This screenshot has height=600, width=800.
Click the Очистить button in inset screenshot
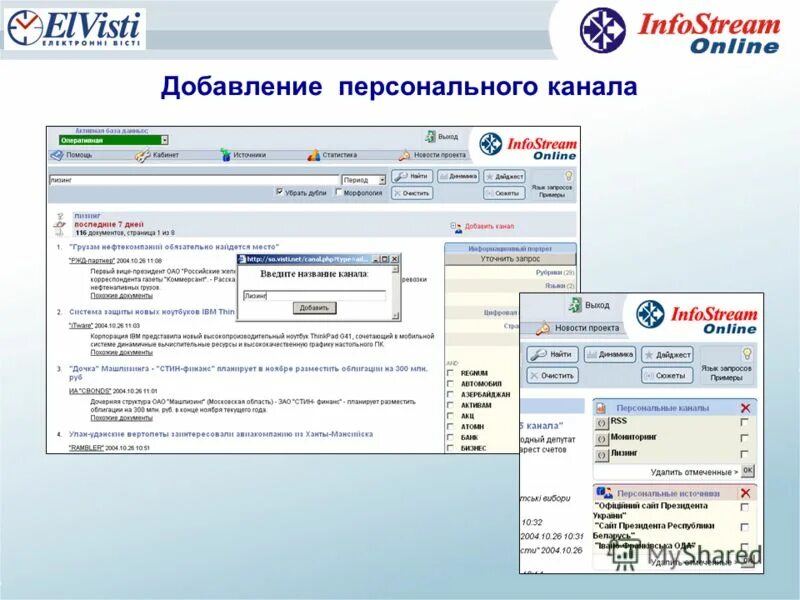553,376
